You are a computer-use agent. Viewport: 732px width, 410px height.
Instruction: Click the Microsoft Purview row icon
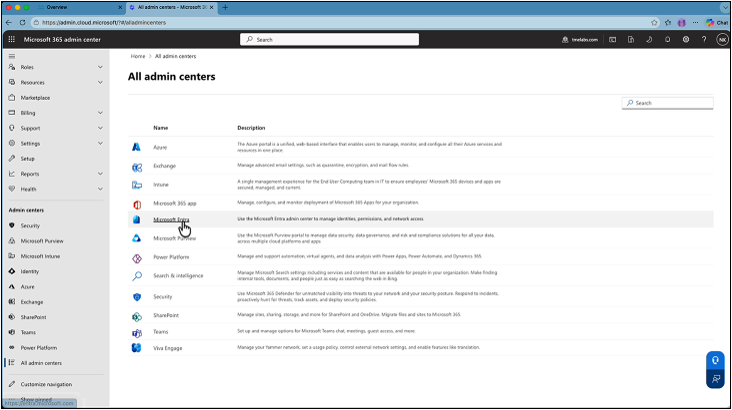136,238
